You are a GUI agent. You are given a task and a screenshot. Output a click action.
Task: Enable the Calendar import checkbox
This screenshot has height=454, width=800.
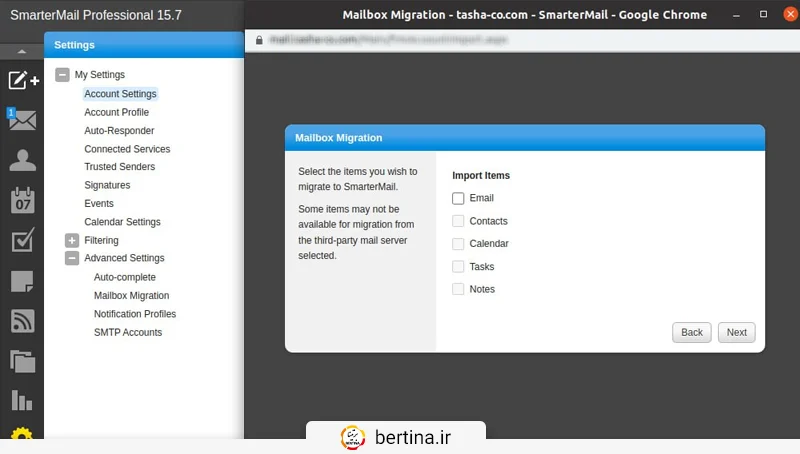pos(458,244)
